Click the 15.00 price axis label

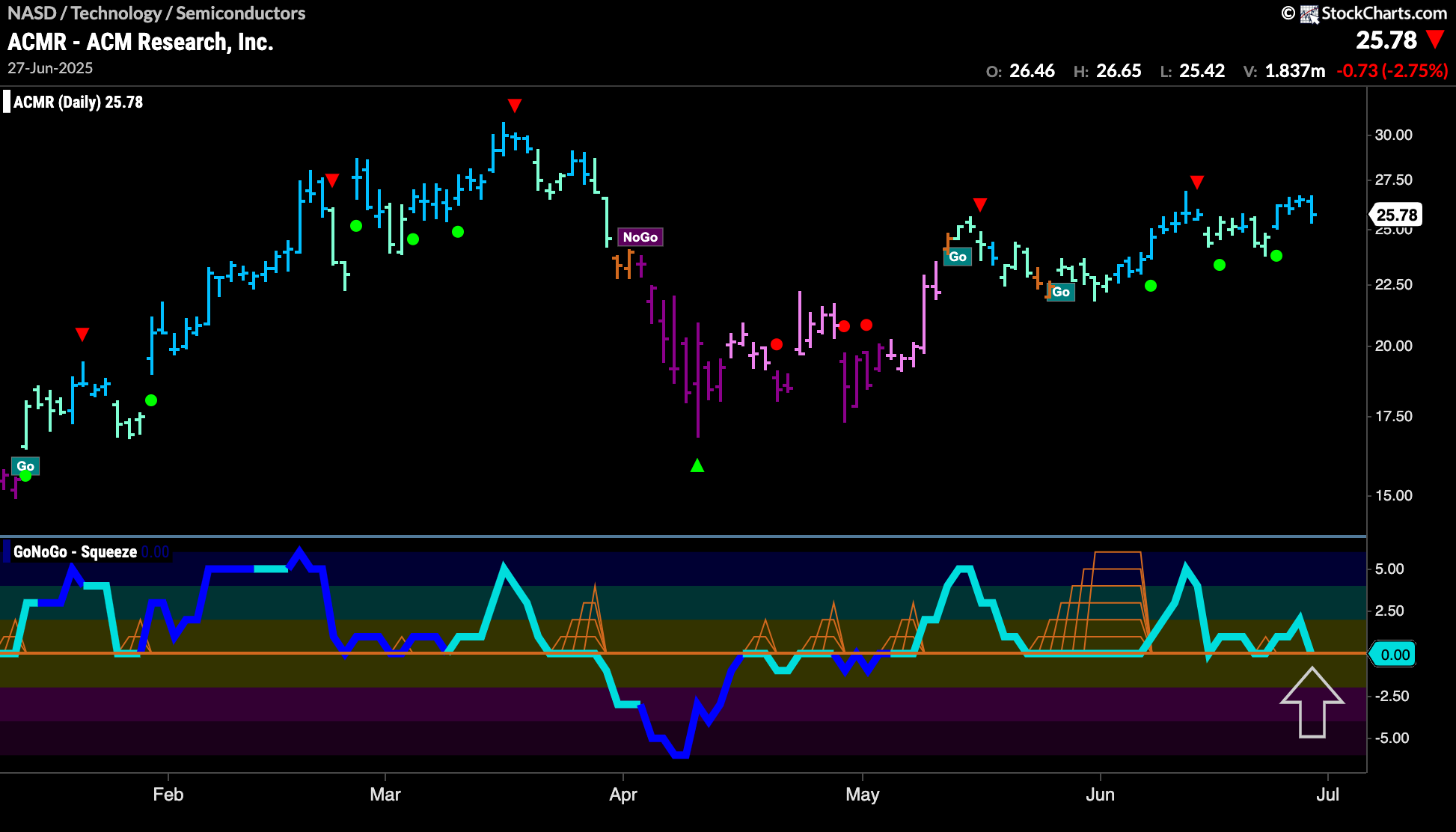click(1394, 496)
